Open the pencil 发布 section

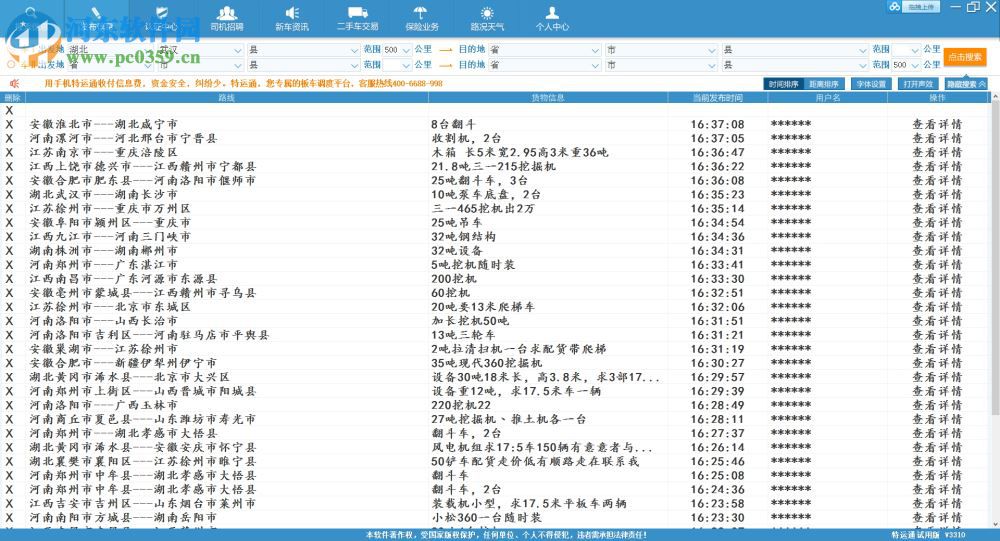96,18
